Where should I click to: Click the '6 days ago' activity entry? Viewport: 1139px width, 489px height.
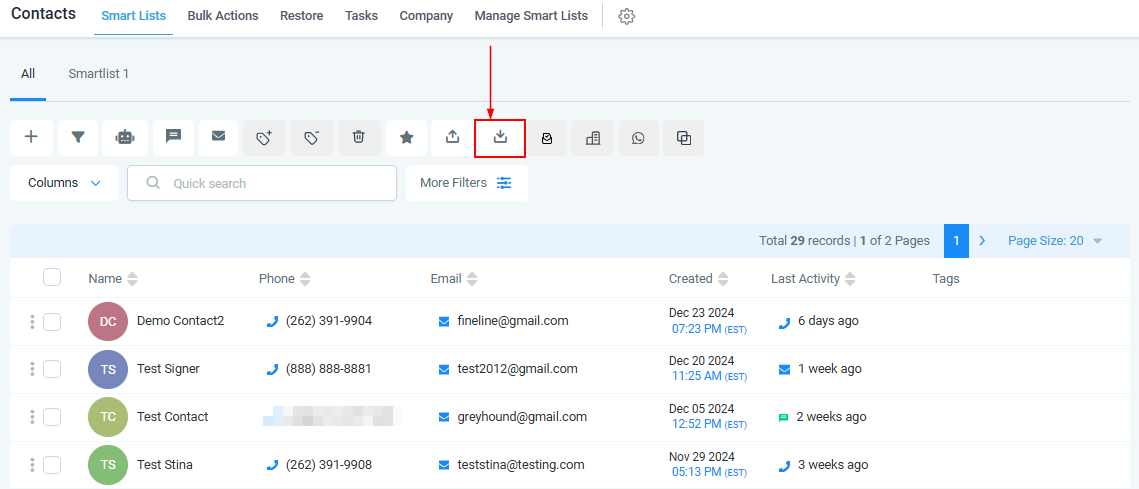click(x=828, y=320)
